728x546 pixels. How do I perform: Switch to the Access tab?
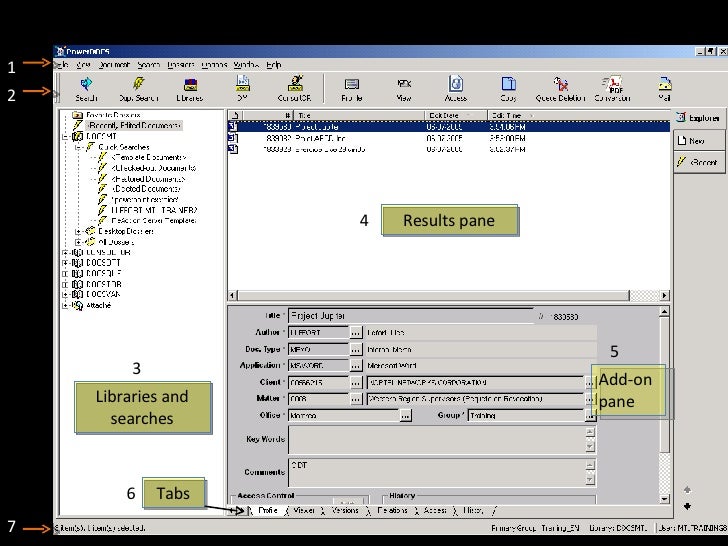click(x=435, y=510)
